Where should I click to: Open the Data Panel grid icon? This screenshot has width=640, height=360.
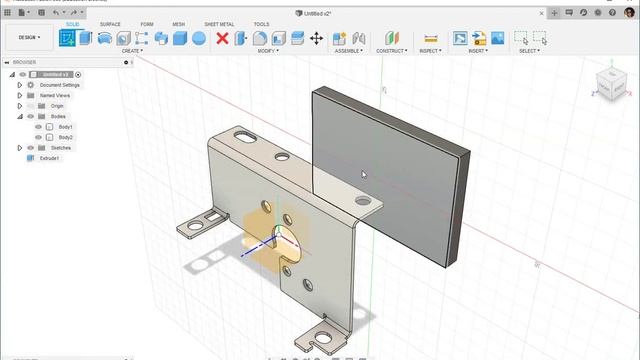(7, 13)
